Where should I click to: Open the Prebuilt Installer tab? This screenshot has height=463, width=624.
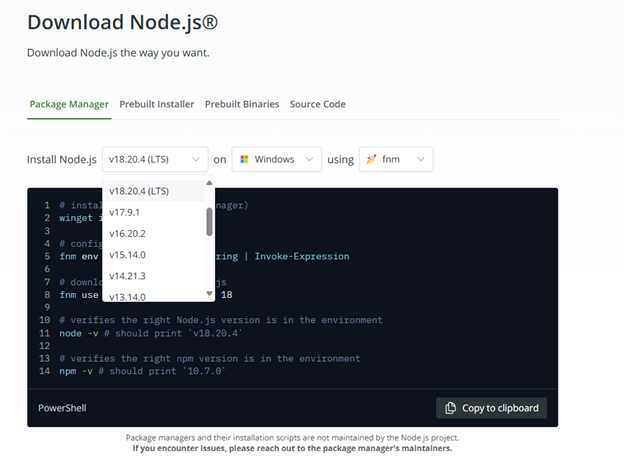tap(157, 104)
